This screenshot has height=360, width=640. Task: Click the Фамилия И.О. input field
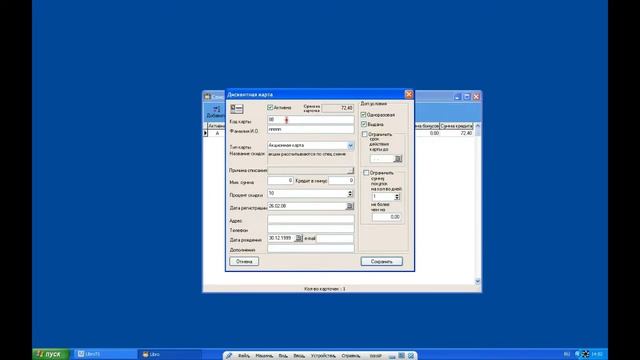click(x=311, y=129)
